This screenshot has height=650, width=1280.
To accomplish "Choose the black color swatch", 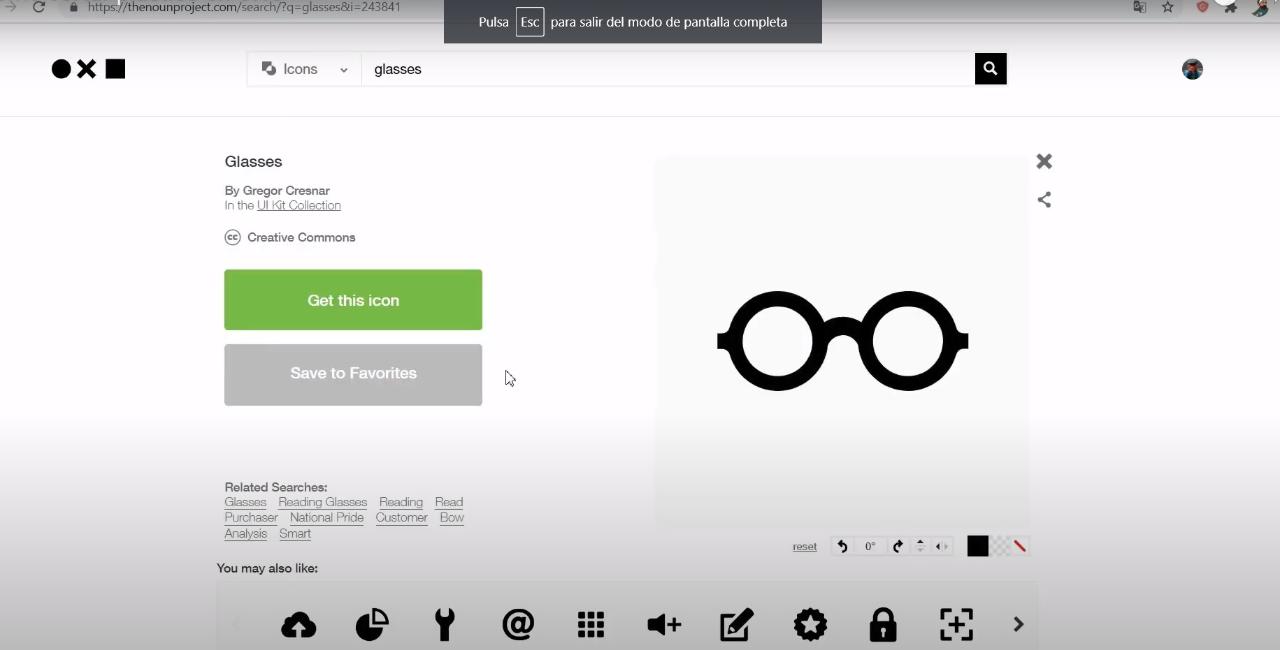I will [978, 546].
